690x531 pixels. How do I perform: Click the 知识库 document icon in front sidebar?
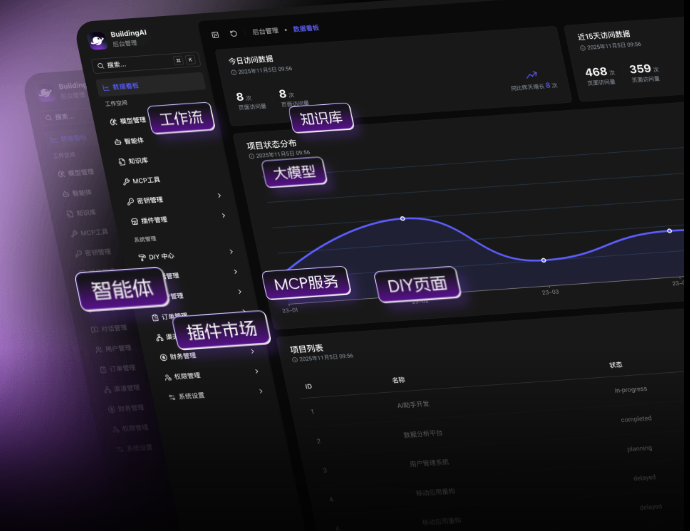pos(122,162)
